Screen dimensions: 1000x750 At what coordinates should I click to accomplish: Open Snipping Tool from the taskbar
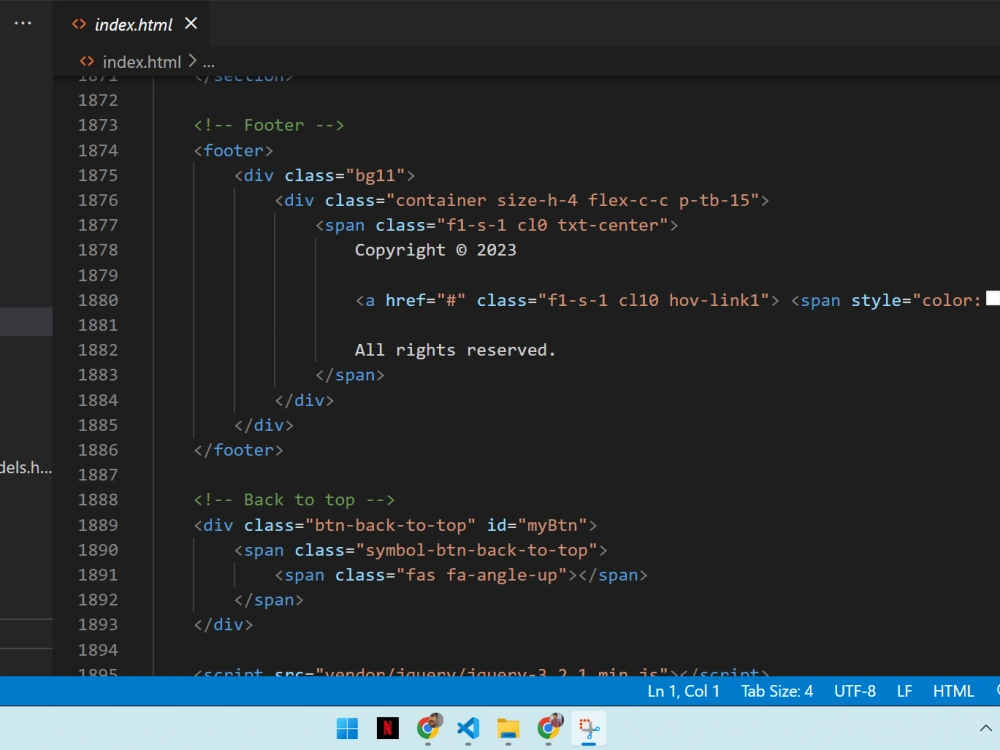pos(589,728)
